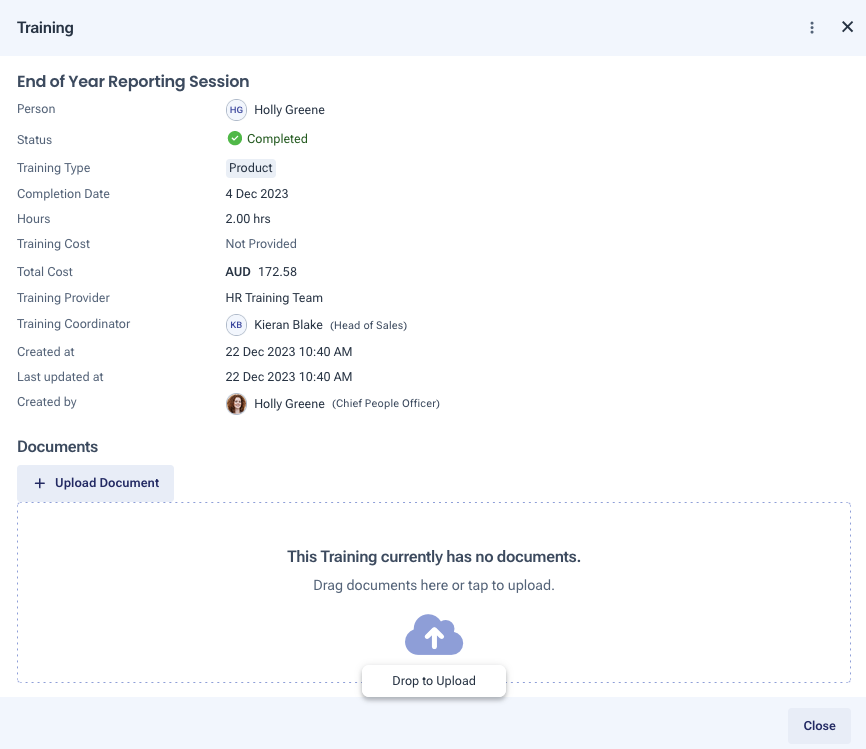This screenshot has width=866, height=749.
Task: Click the green Completed checkmark icon
Action: pyautogui.click(x=235, y=138)
